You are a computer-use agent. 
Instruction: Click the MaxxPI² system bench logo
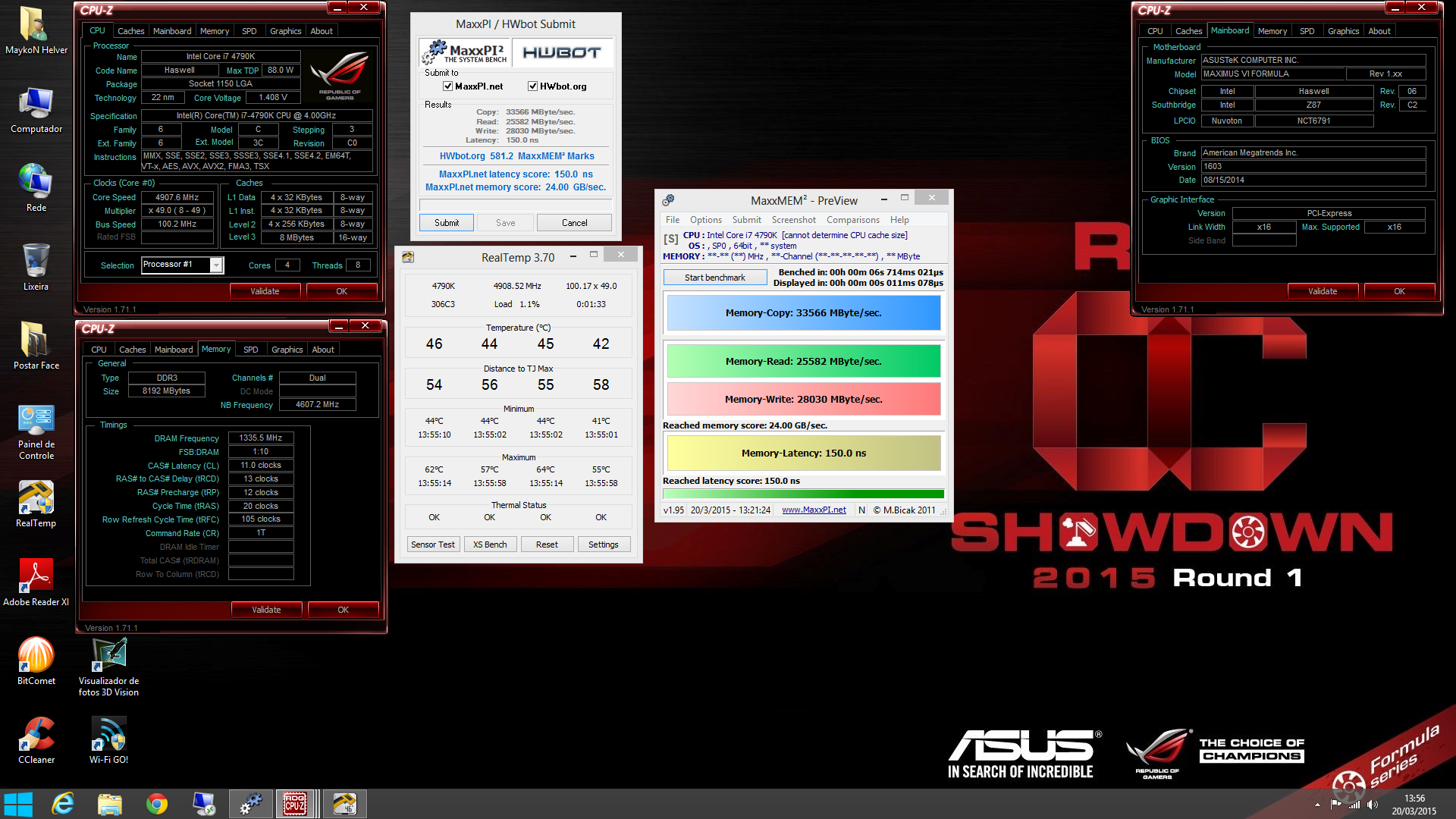coord(466,52)
